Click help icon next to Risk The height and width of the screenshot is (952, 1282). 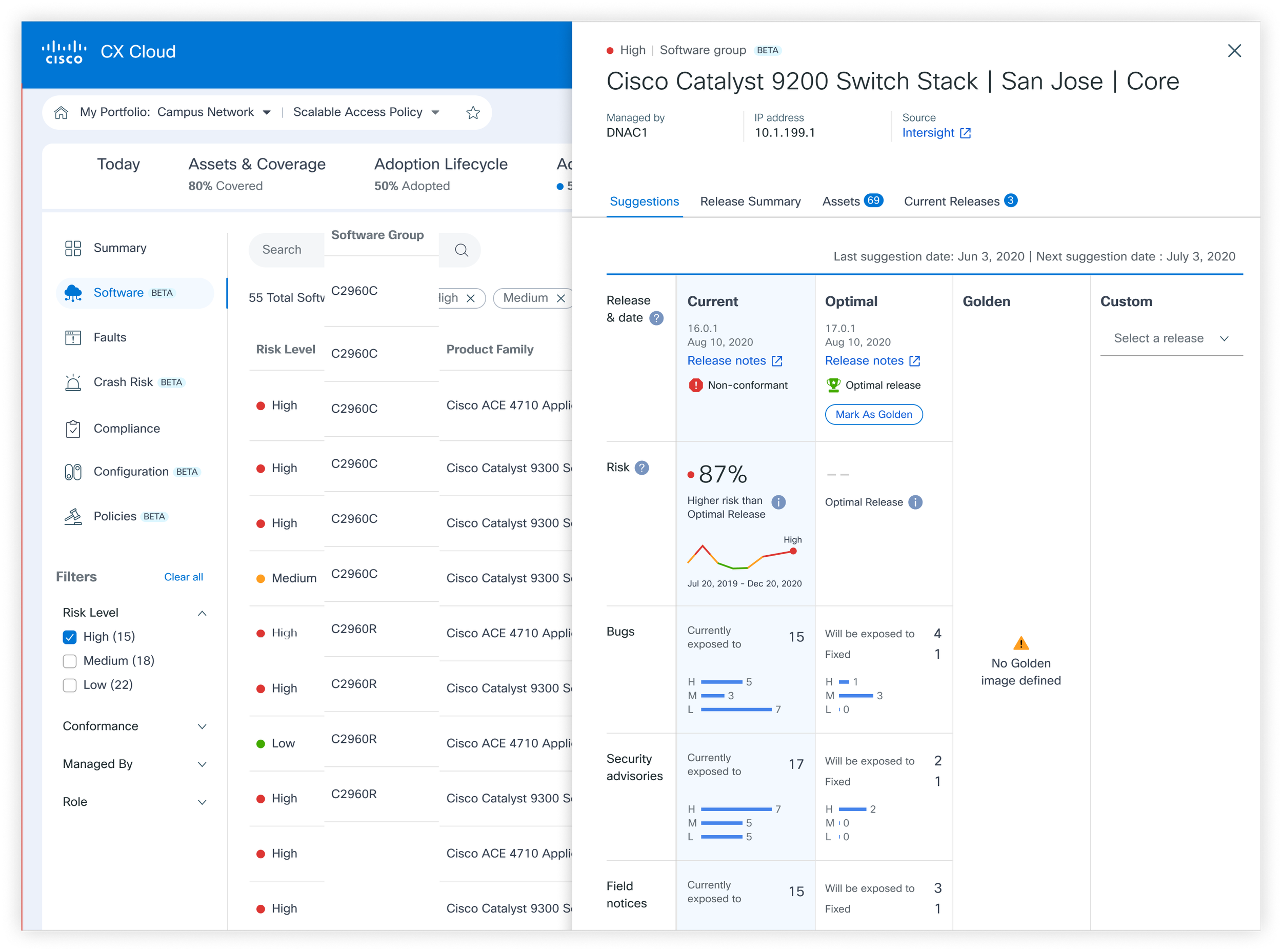coord(642,468)
